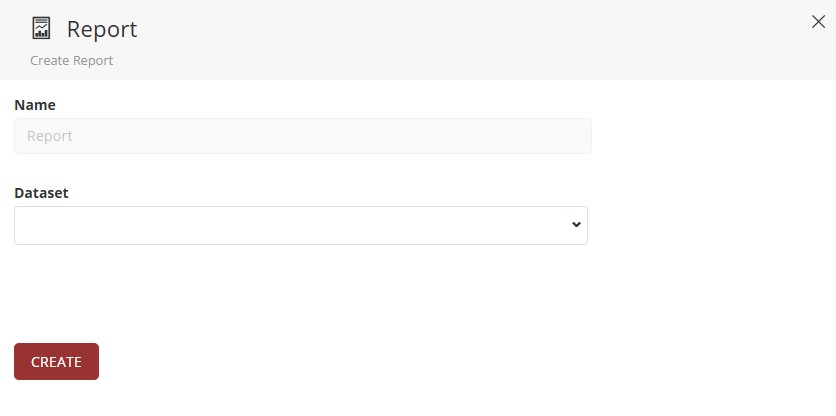
Task: Click the "Create Report" subtitle text
Action: [x=71, y=61]
